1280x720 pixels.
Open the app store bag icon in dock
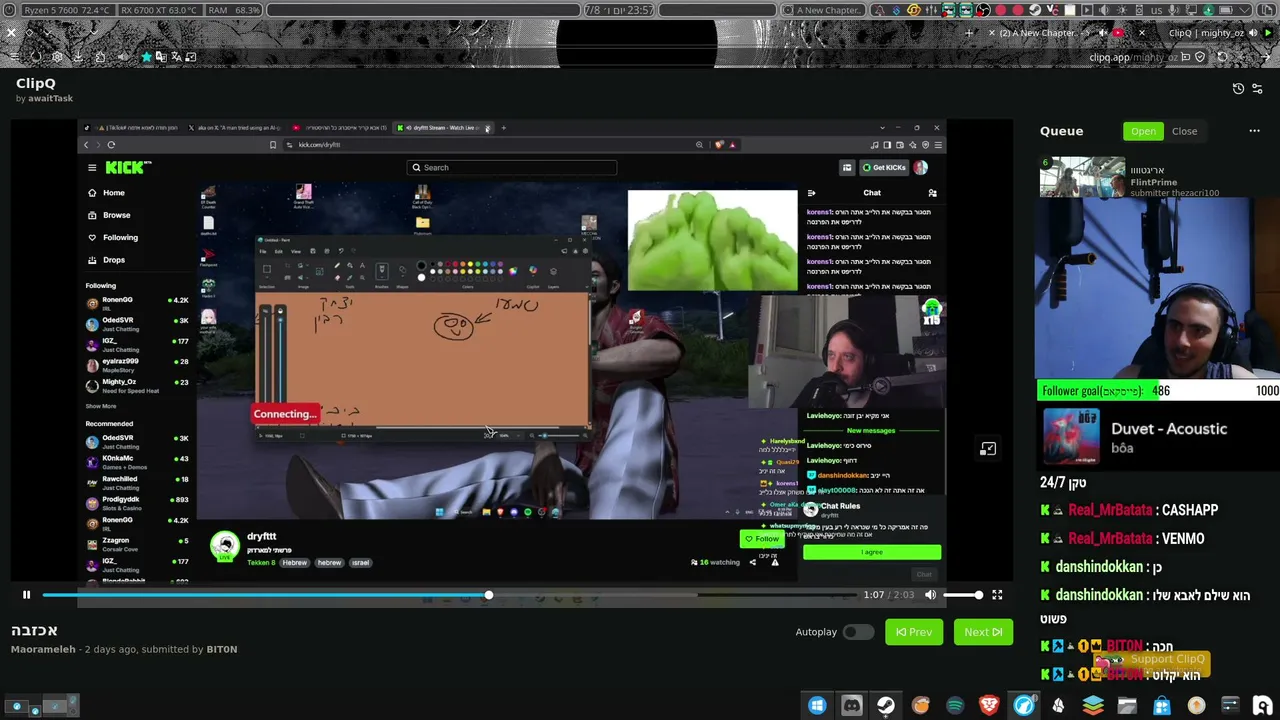tap(1162, 706)
